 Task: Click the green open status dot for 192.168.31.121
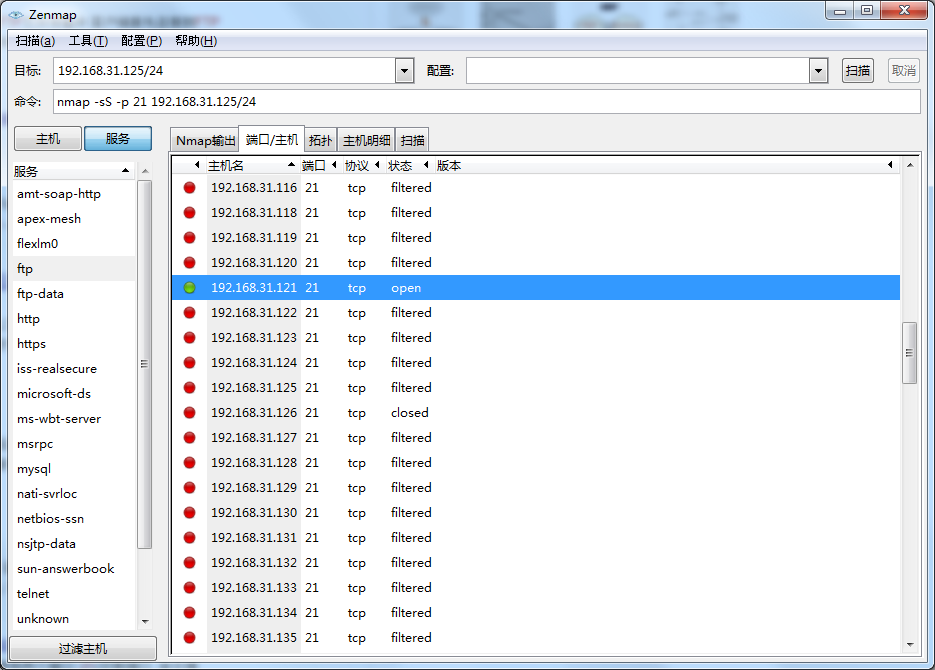tap(190, 288)
